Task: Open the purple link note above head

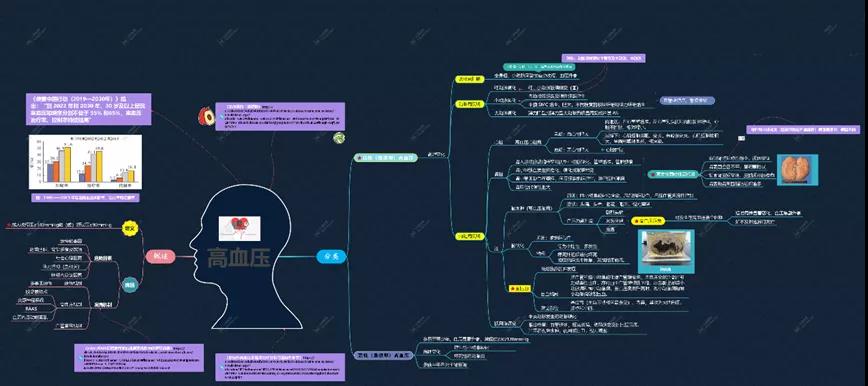Action: (280, 116)
